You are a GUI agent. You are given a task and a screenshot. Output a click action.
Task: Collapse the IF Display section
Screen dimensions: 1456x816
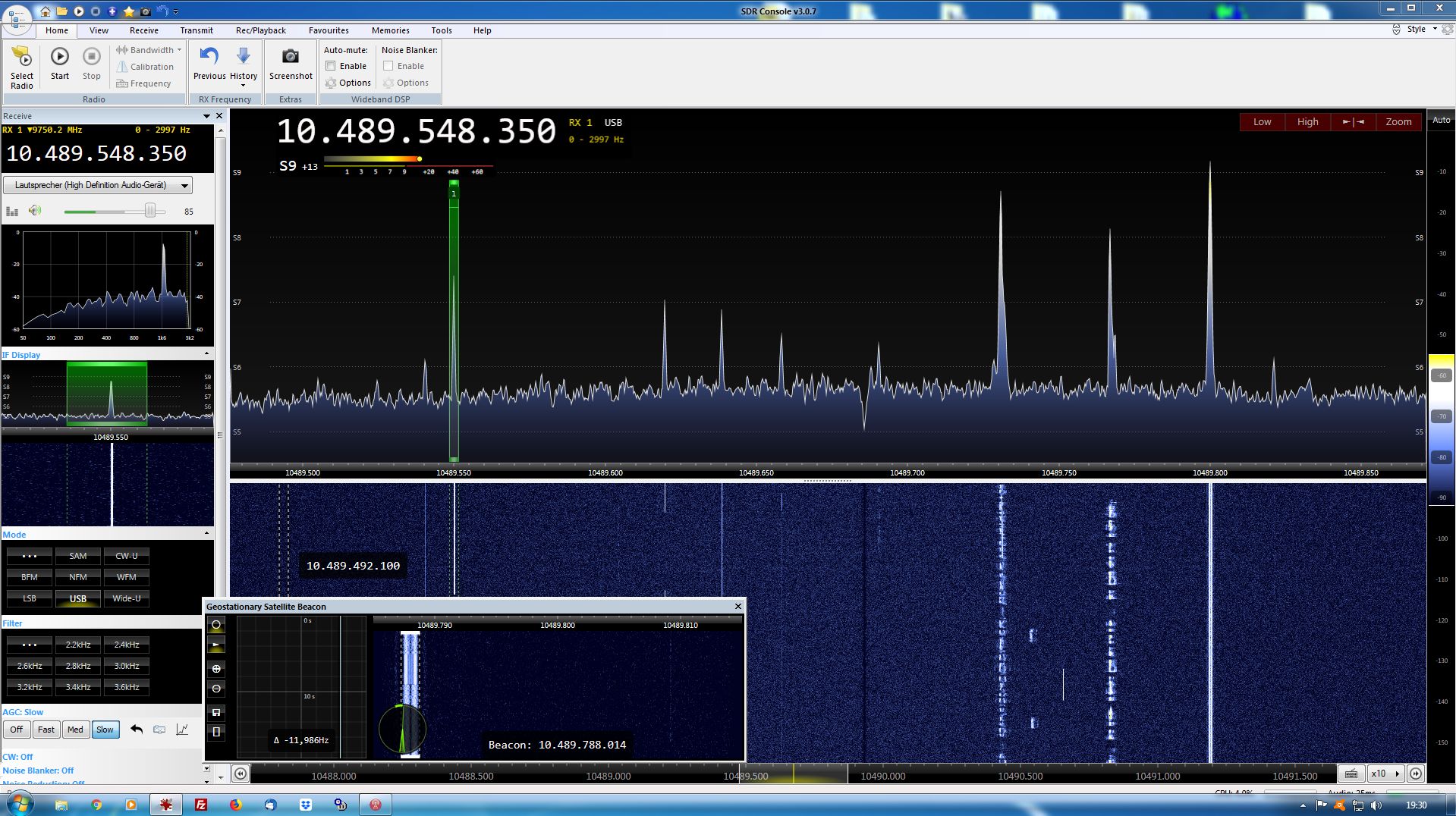click(206, 354)
